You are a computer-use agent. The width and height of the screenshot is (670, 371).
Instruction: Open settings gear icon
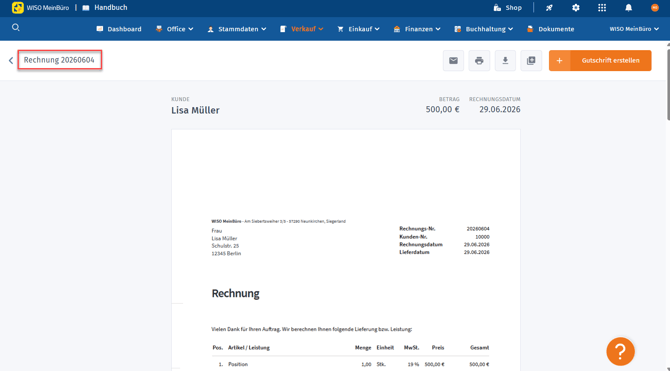tap(576, 8)
